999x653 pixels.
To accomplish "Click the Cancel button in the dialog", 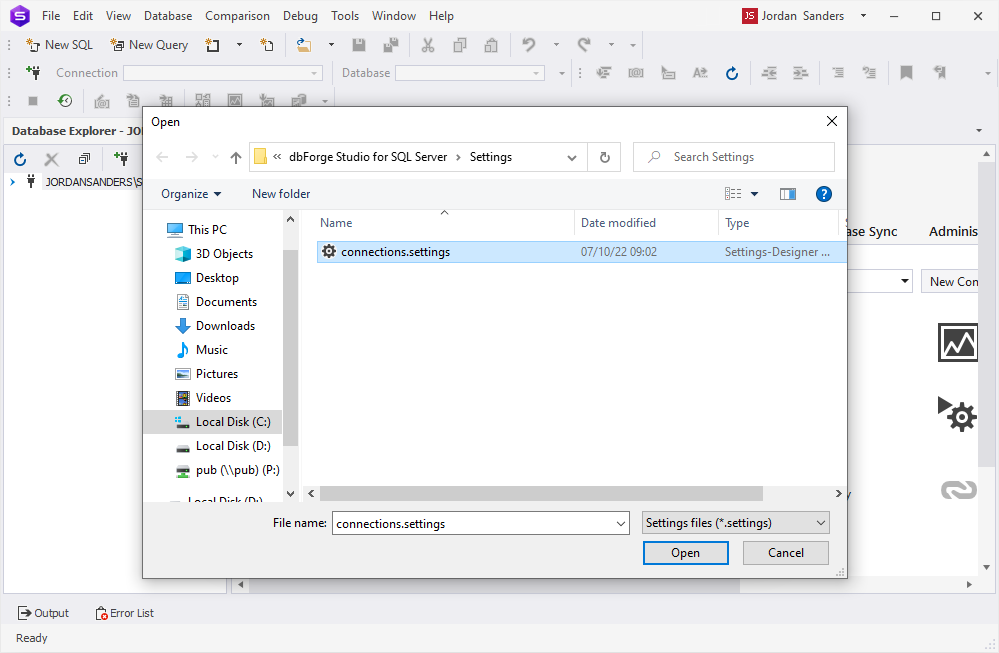I will click(786, 553).
